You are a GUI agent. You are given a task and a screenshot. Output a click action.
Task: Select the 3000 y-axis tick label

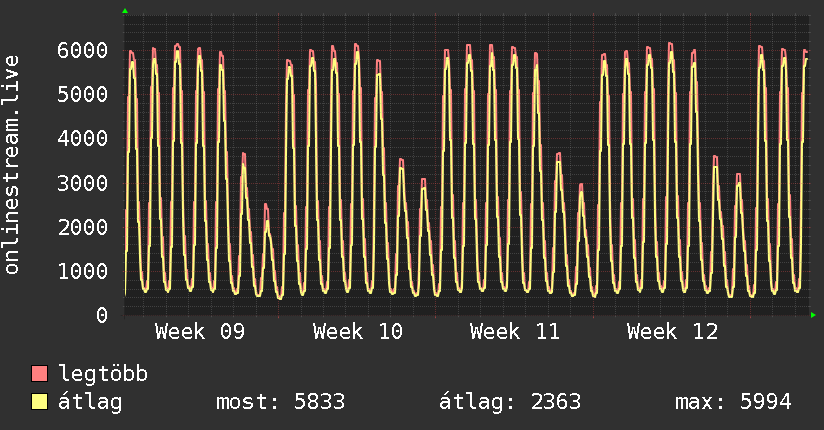(81, 183)
